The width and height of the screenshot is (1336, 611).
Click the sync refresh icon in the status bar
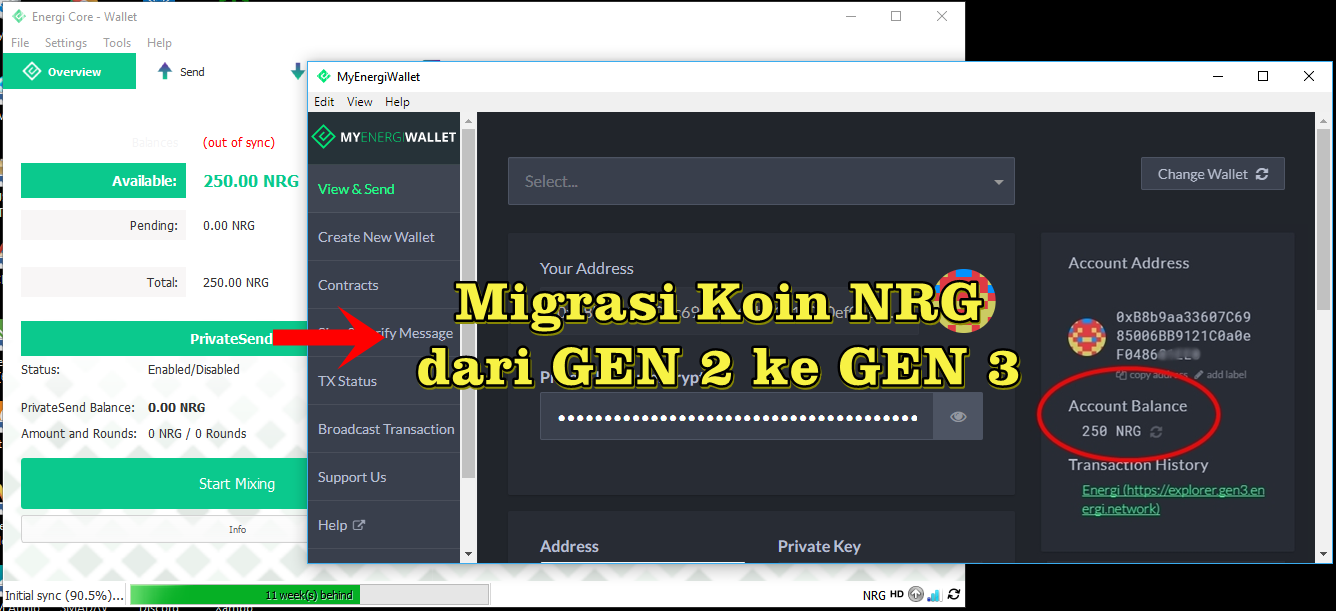[x=953, y=594]
